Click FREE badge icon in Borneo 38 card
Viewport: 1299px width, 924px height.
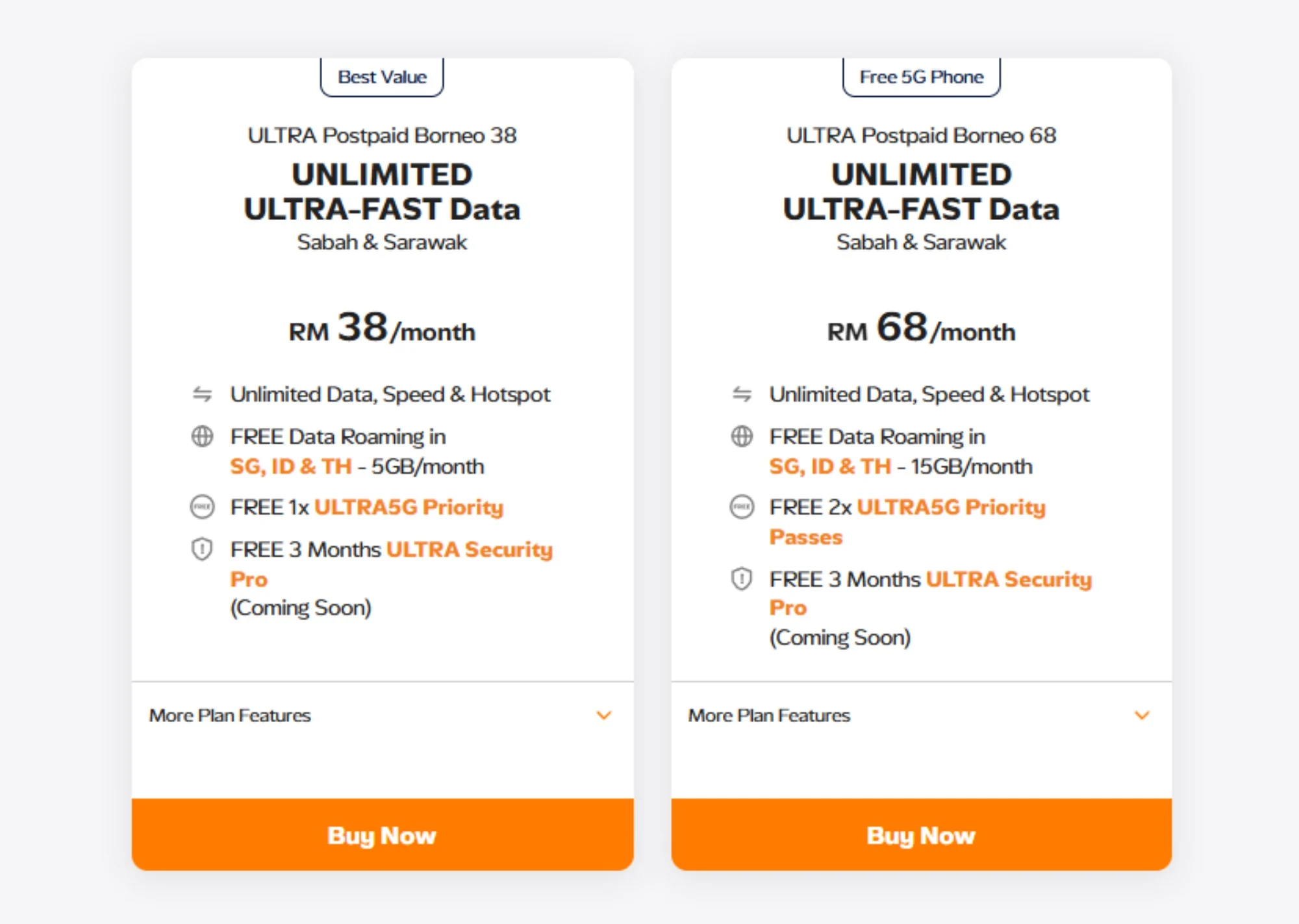point(202,507)
